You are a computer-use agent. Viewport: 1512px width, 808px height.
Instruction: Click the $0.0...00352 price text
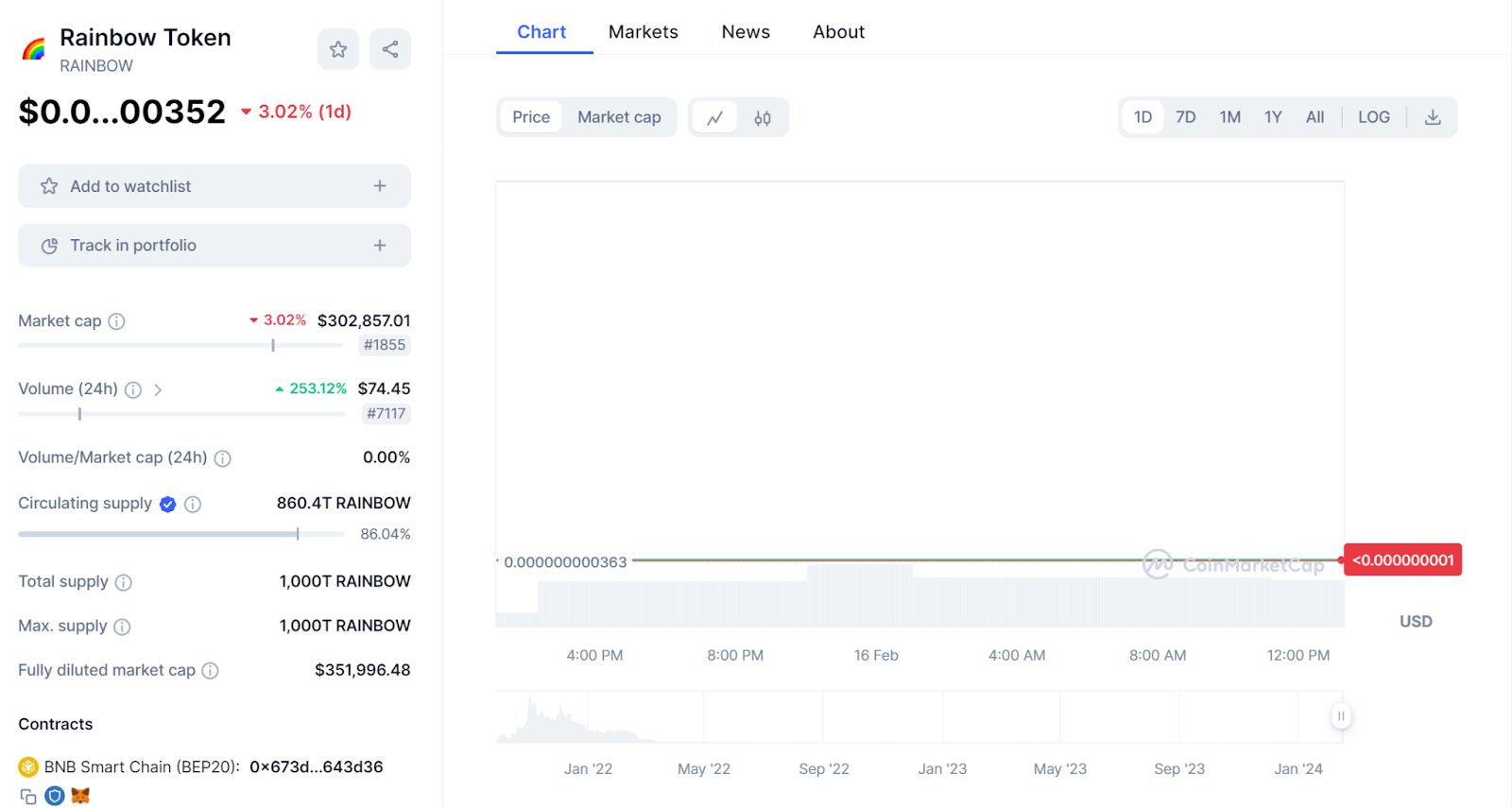tap(122, 112)
